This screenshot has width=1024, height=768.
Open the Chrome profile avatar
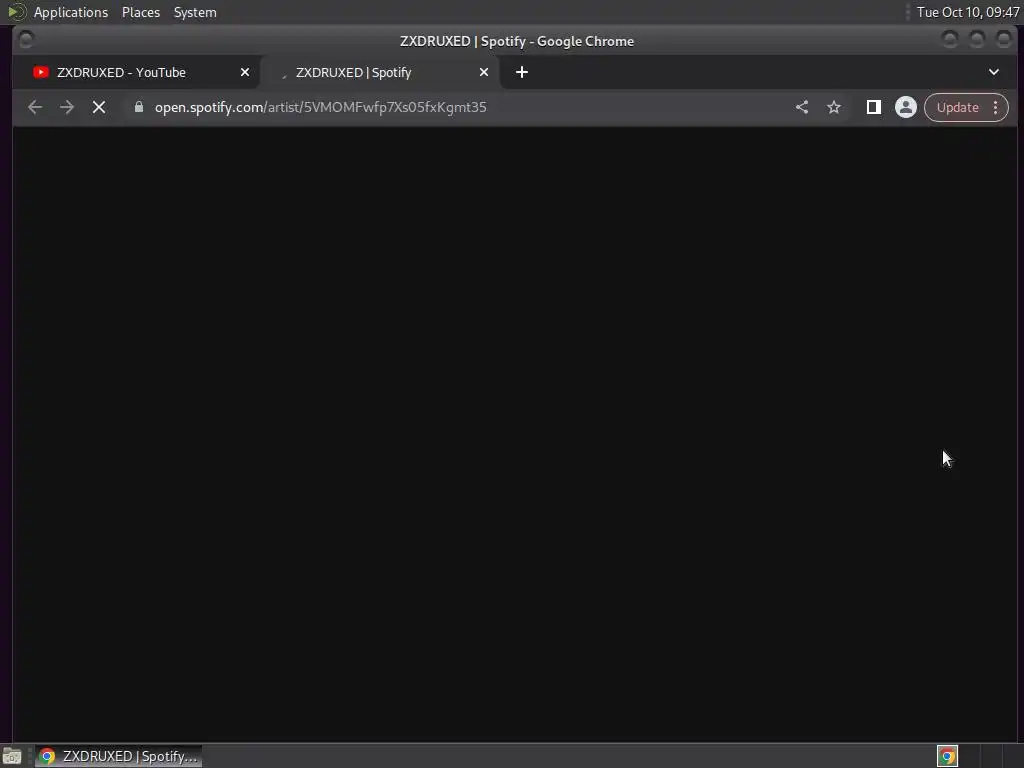click(x=906, y=107)
